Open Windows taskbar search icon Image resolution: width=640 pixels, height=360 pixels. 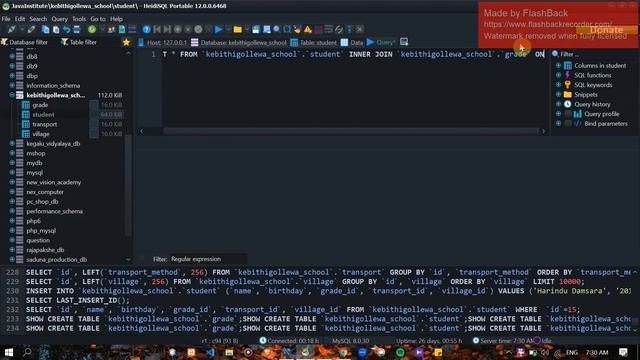[x=27, y=352]
